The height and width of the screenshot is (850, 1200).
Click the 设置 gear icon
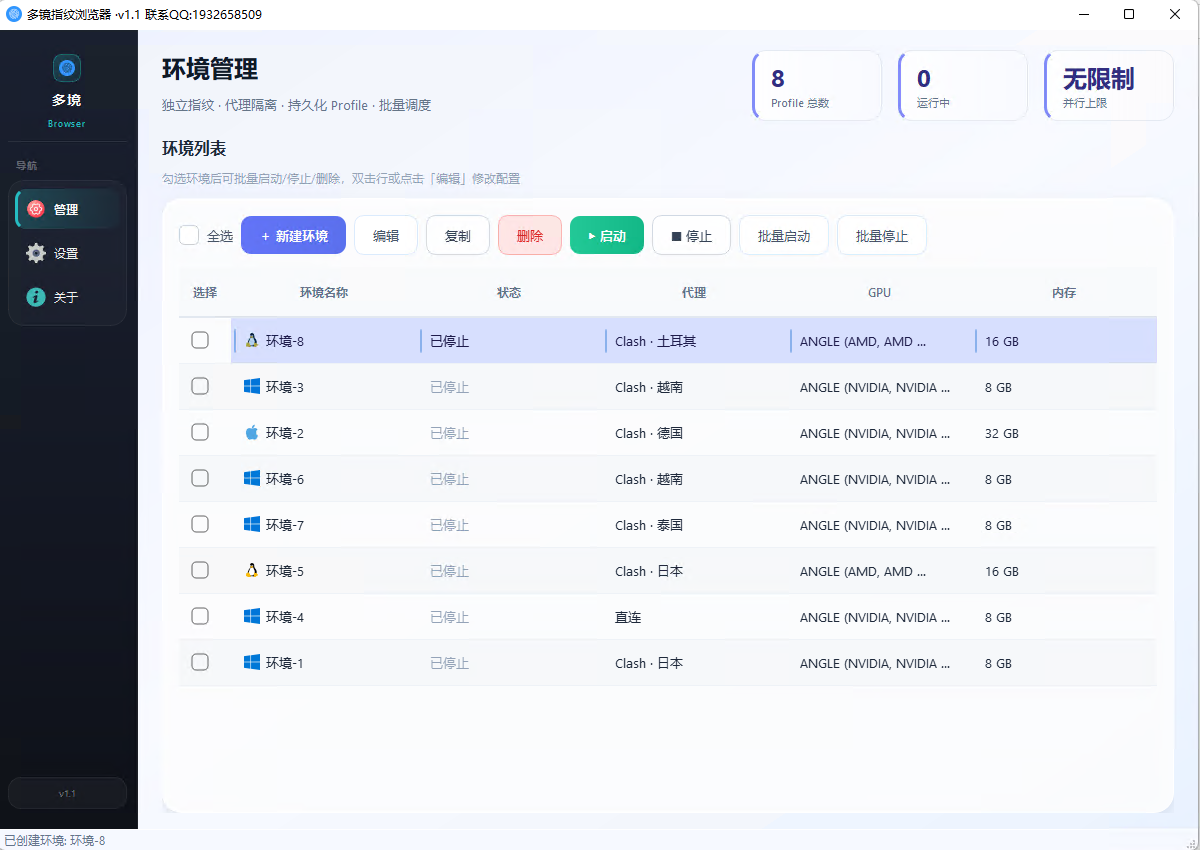[36, 253]
